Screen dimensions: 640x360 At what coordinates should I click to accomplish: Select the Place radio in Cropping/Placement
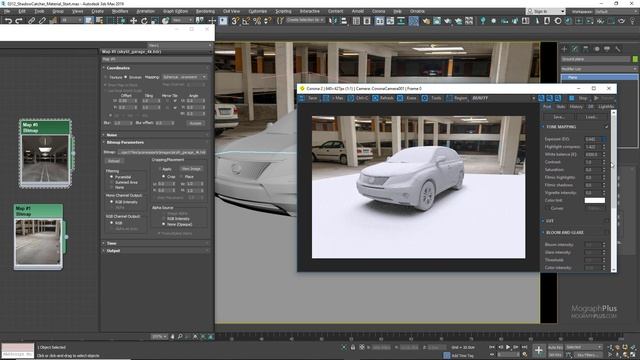pos(181,176)
